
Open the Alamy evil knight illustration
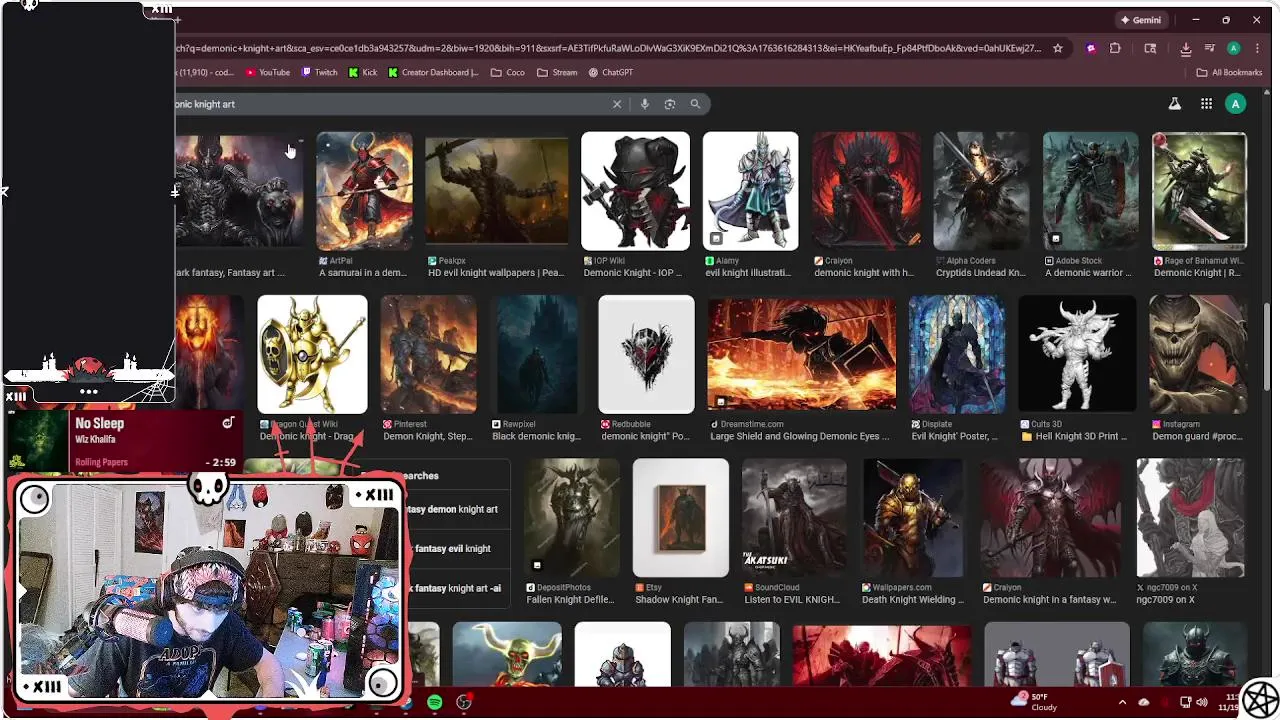pos(750,191)
